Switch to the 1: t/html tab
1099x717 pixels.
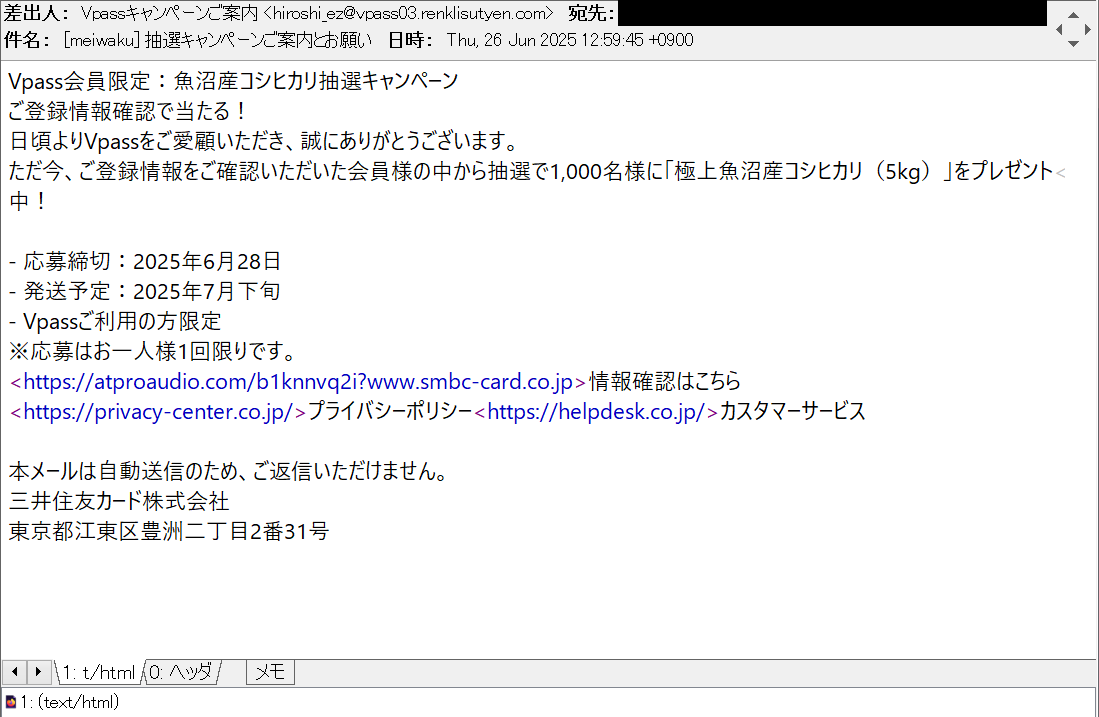[x=98, y=672]
